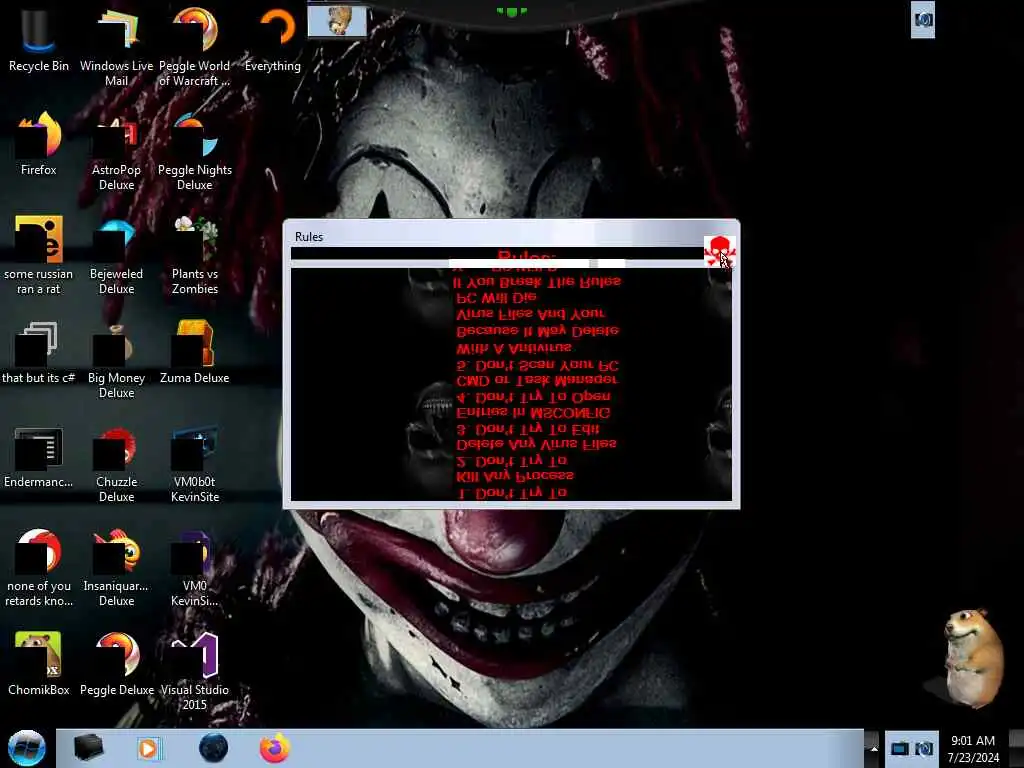Open ChomikBox desktop shortcut
This screenshot has width=1024, height=768.
pyautogui.click(x=38, y=664)
